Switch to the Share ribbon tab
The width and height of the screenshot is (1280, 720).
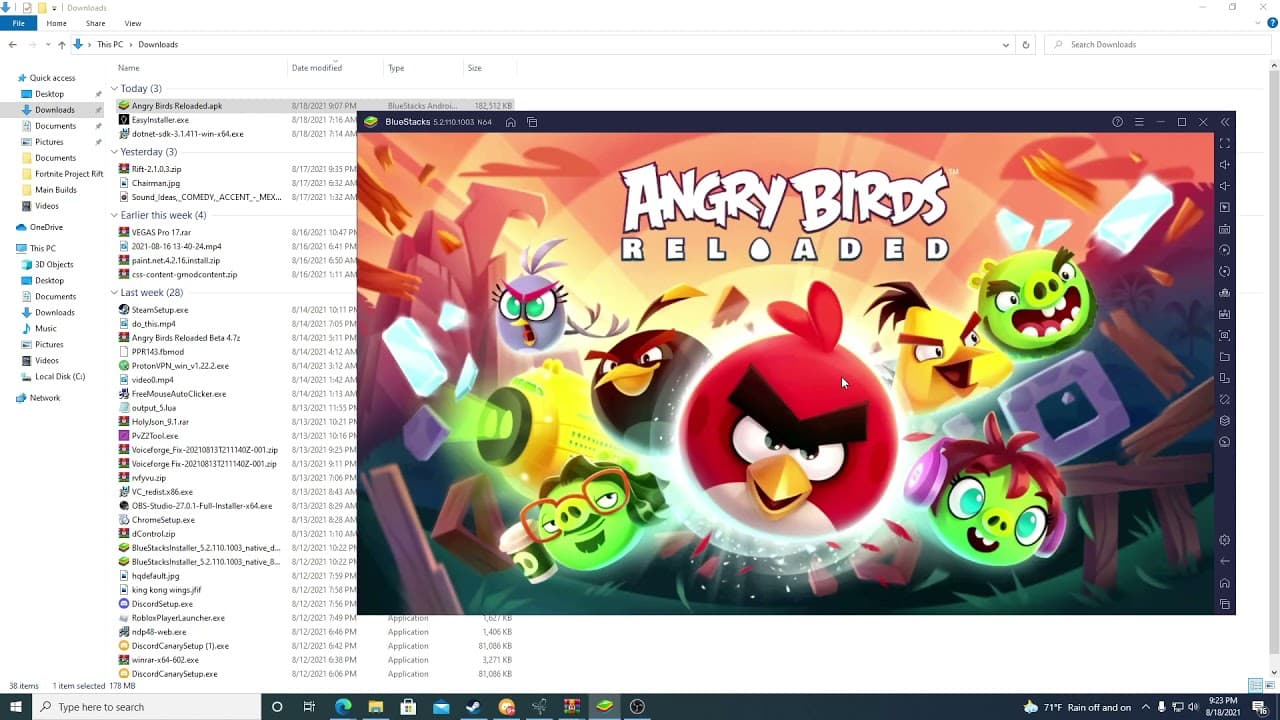[95, 23]
